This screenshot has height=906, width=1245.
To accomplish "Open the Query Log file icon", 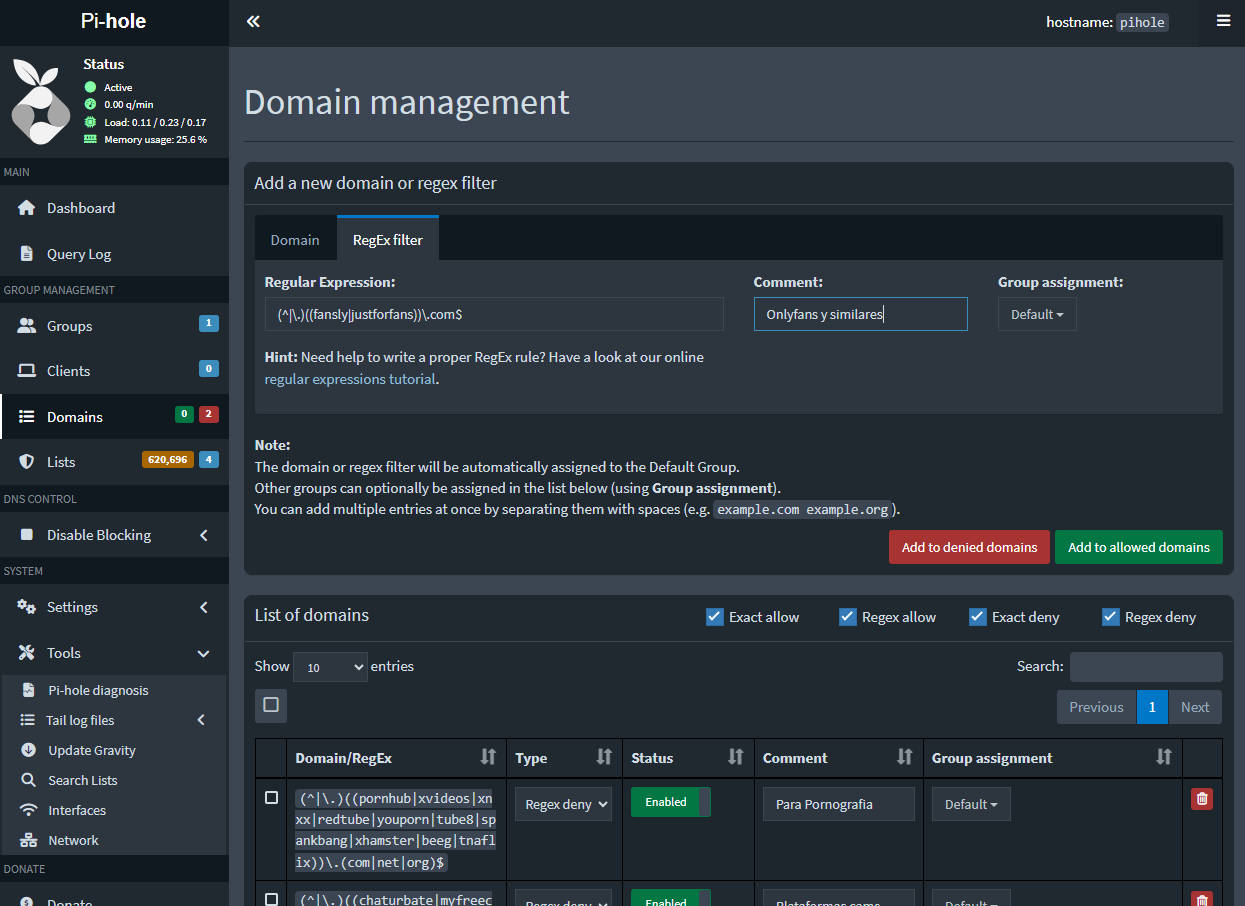I will 27,254.
